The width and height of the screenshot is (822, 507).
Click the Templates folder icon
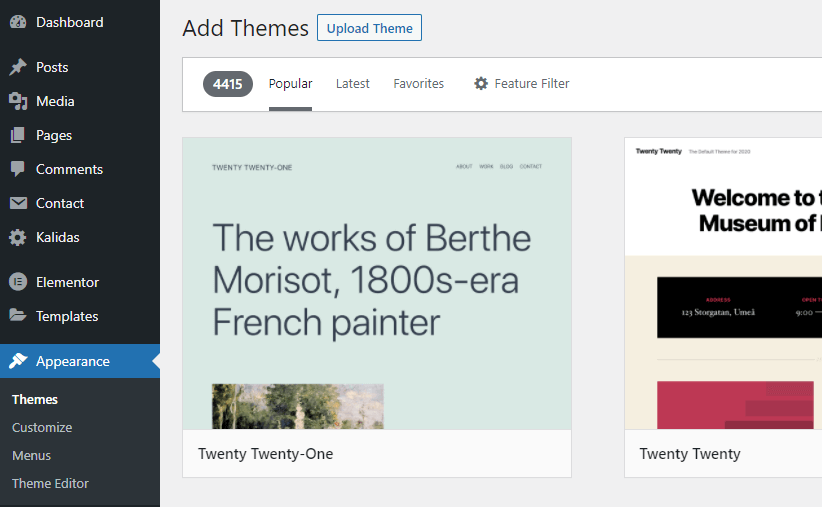click(18, 316)
